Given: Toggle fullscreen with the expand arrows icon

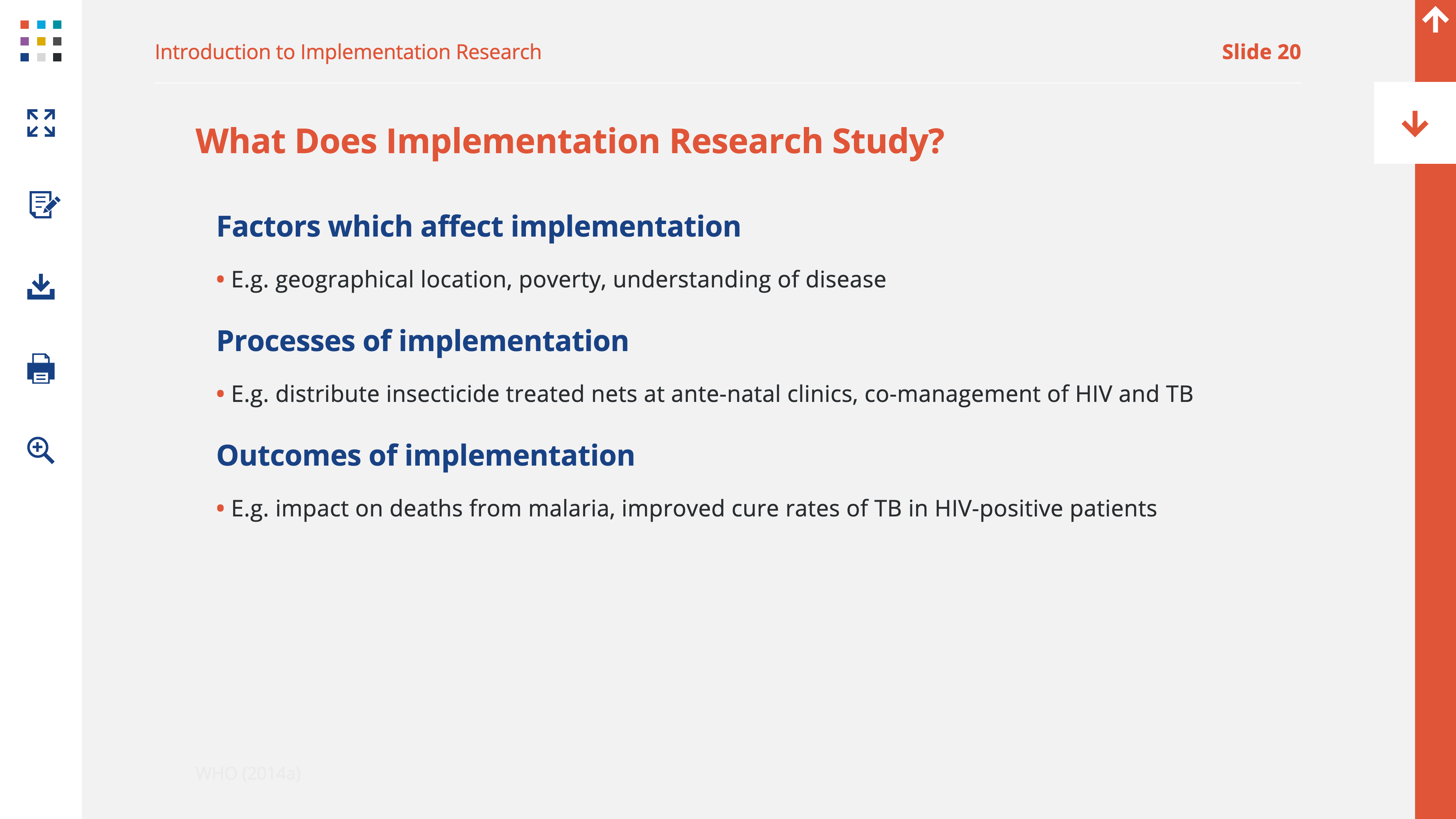Looking at the screenshot, I should [41, 122].
